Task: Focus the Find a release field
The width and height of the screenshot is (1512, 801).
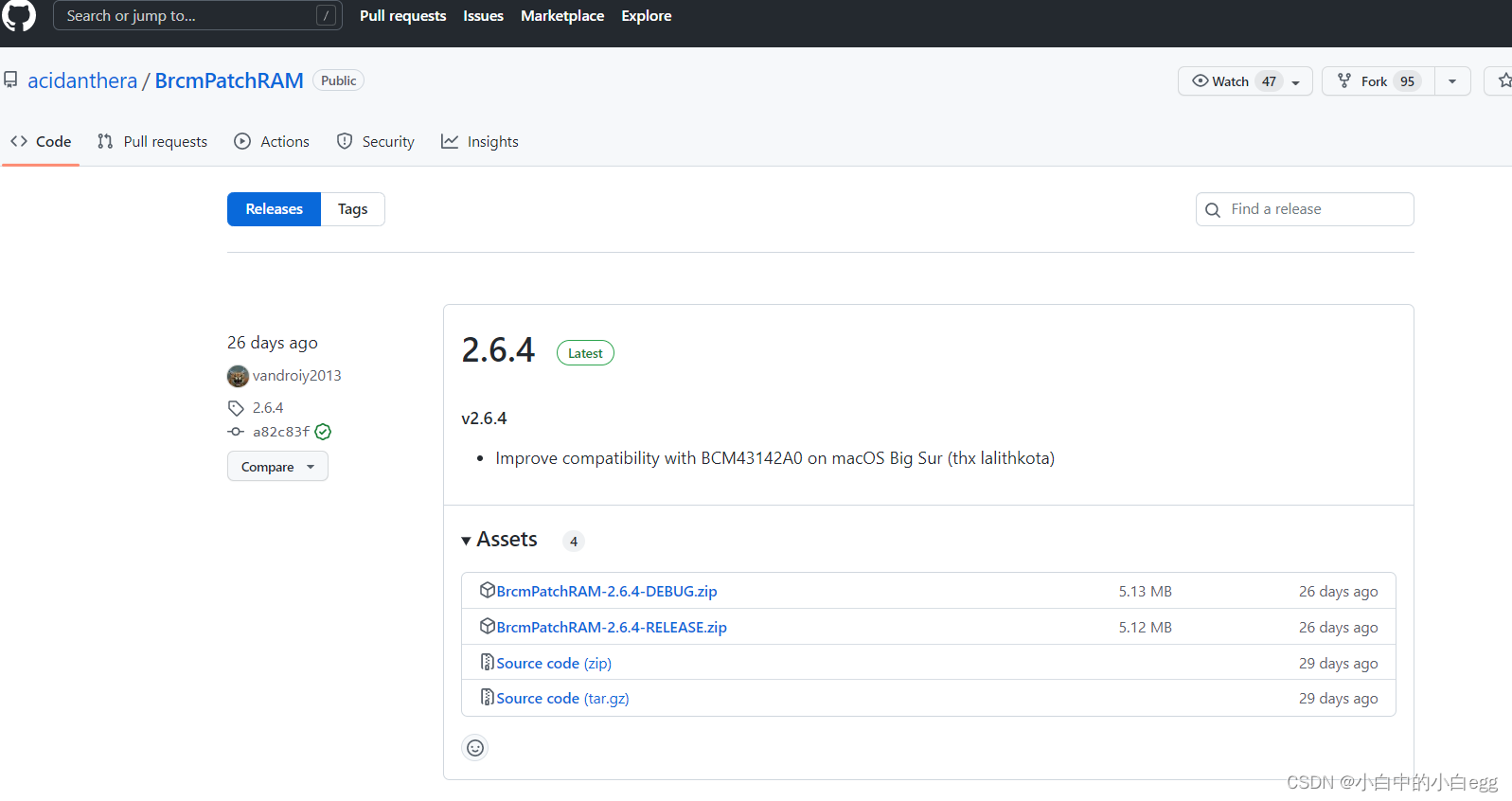Action: pyautogui.click(x=1305, y=209)
